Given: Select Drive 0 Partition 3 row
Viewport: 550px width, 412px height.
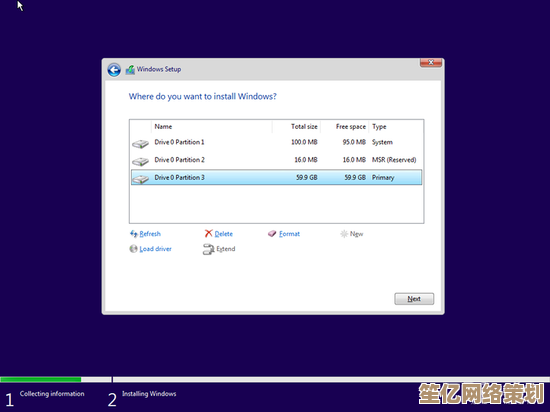Looking at the screenshot, I should click(x=276, y=177).
